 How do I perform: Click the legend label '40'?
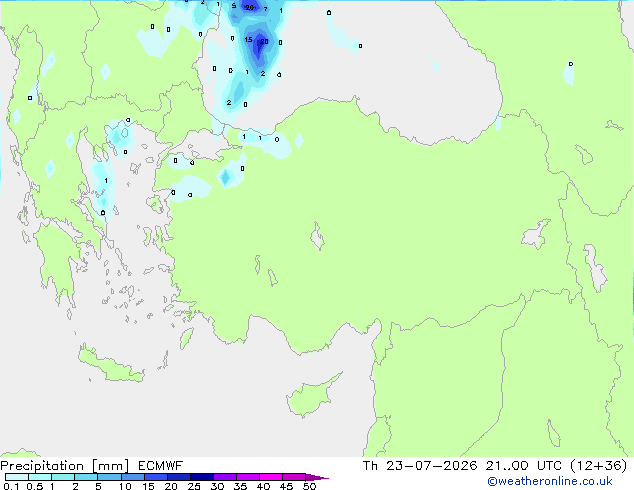[263, 486]
